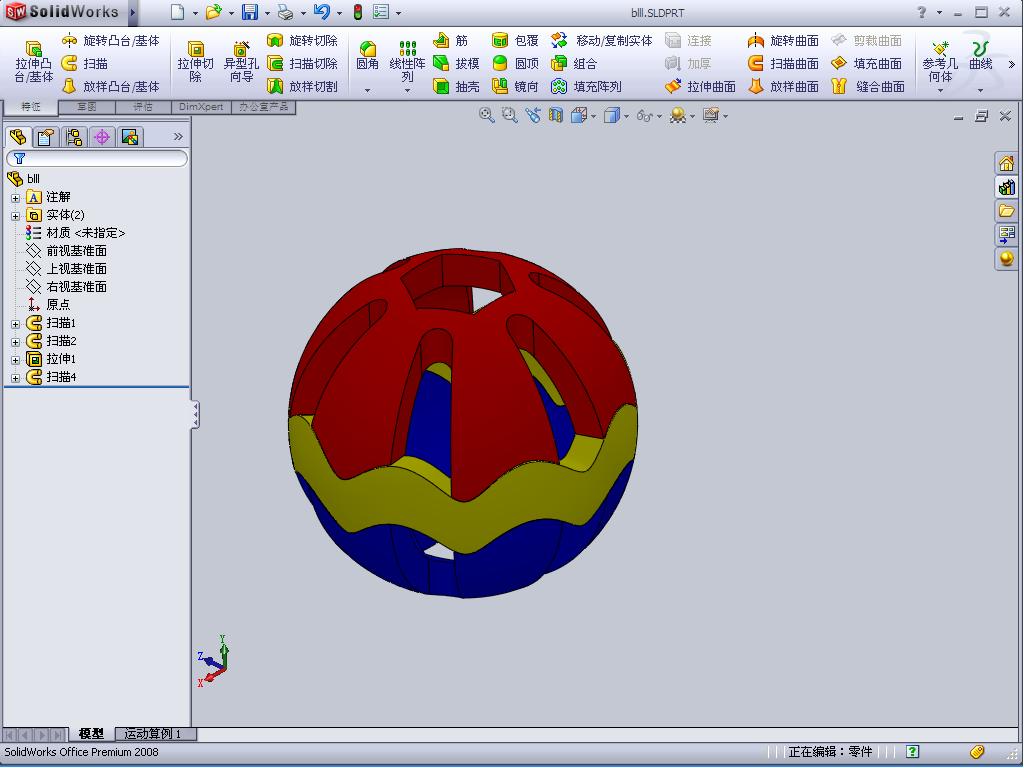Click the Zoom to Fit magnifier icon
The width and height of the screenshot is (1024, 768).
tap(487, 116)
